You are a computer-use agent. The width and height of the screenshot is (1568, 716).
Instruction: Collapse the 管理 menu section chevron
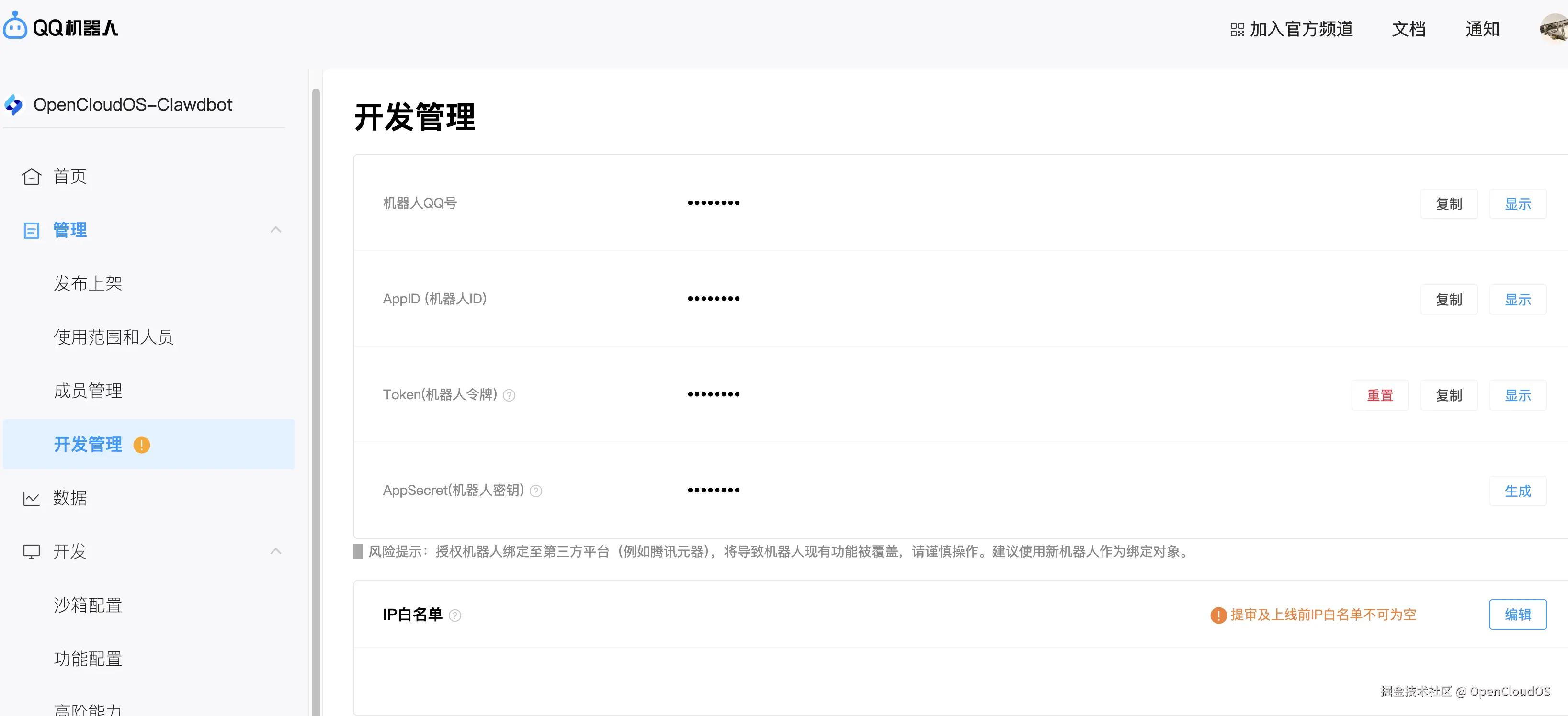[x=276, y=229]
